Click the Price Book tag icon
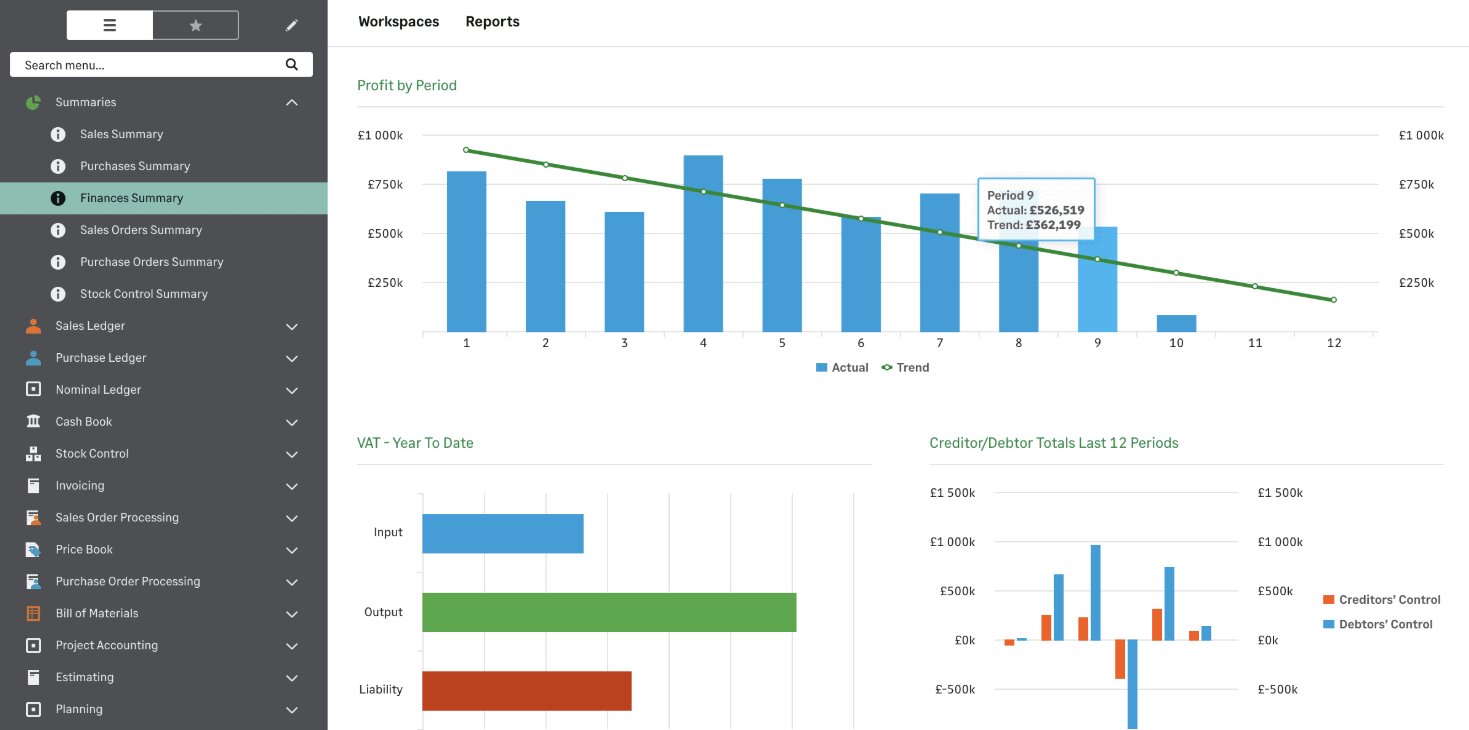The width and height of the screenshot is (1469, 730). 34,550
